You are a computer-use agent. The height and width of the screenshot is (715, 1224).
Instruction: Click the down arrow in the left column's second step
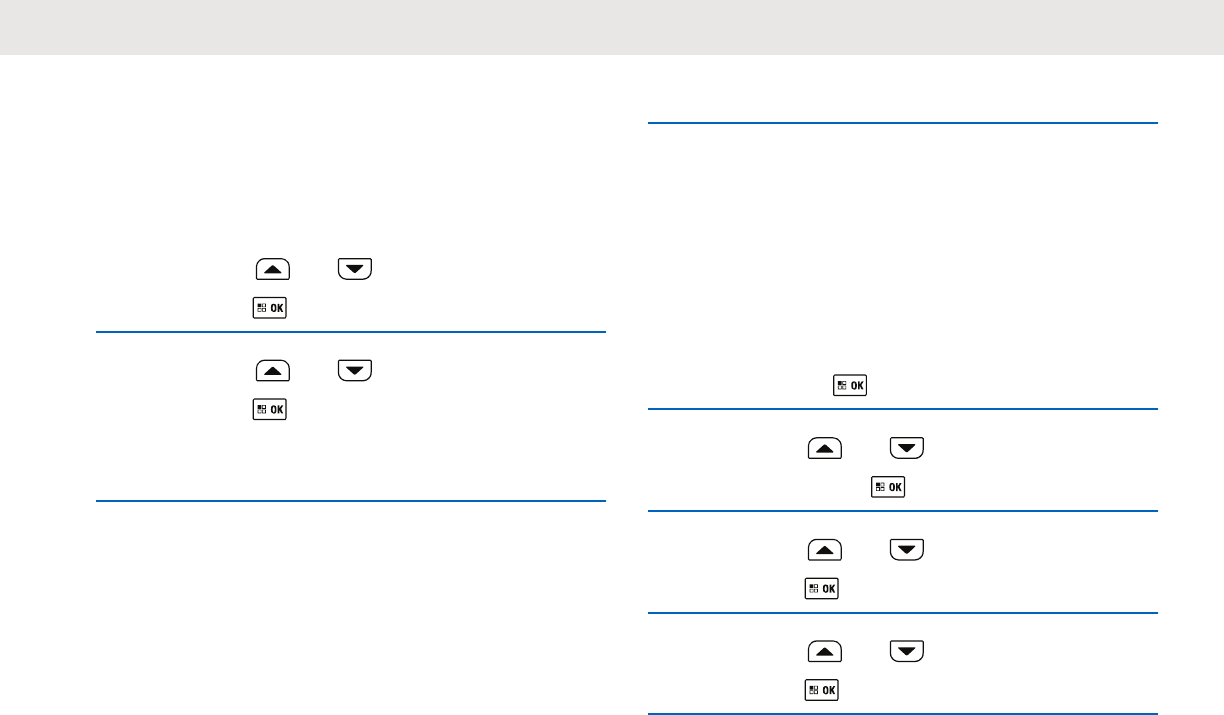coord(354,371)
